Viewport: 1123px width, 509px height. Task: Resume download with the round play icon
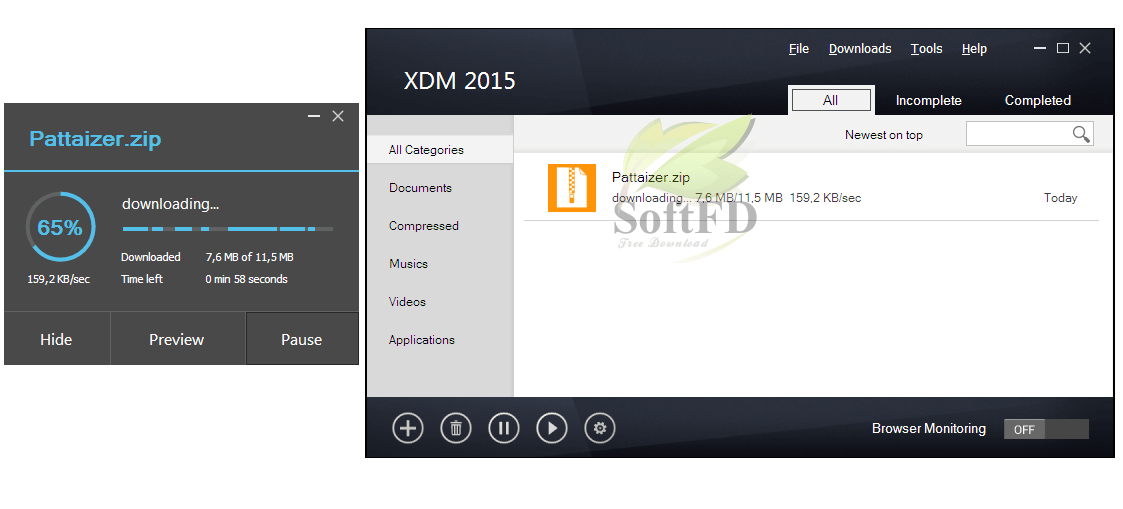point(552,428)
